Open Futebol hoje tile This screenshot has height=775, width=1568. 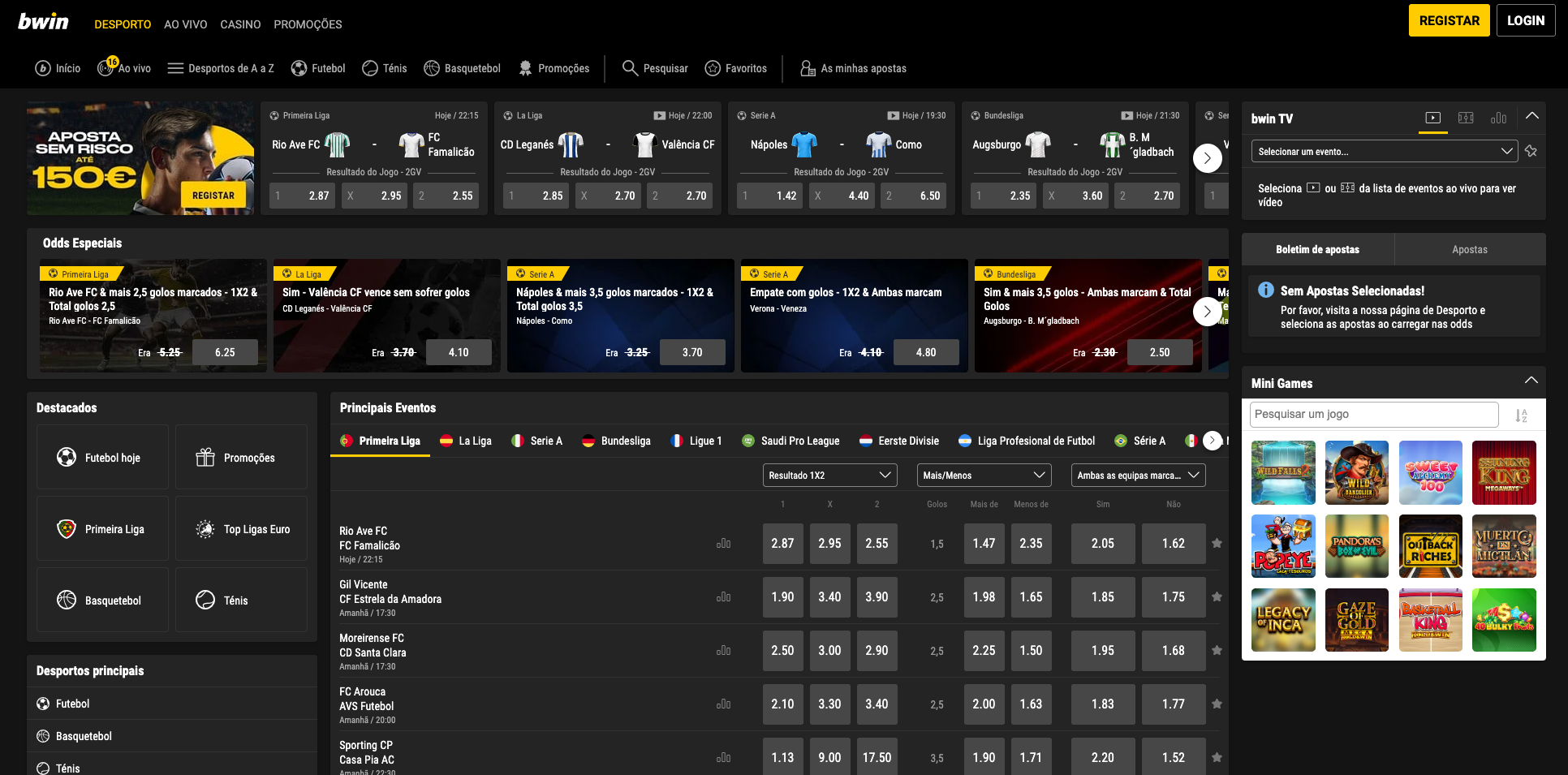click(102, 458)
